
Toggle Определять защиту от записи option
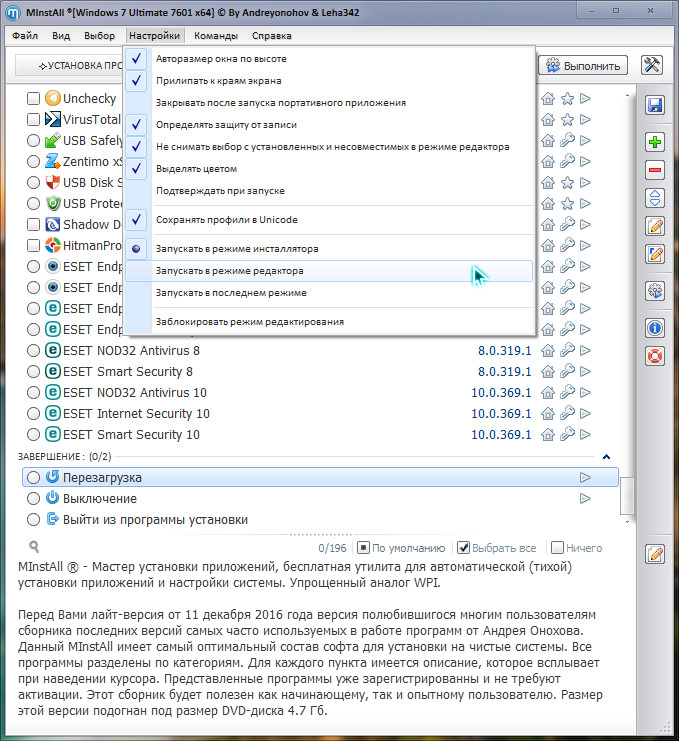click(329, 125)
